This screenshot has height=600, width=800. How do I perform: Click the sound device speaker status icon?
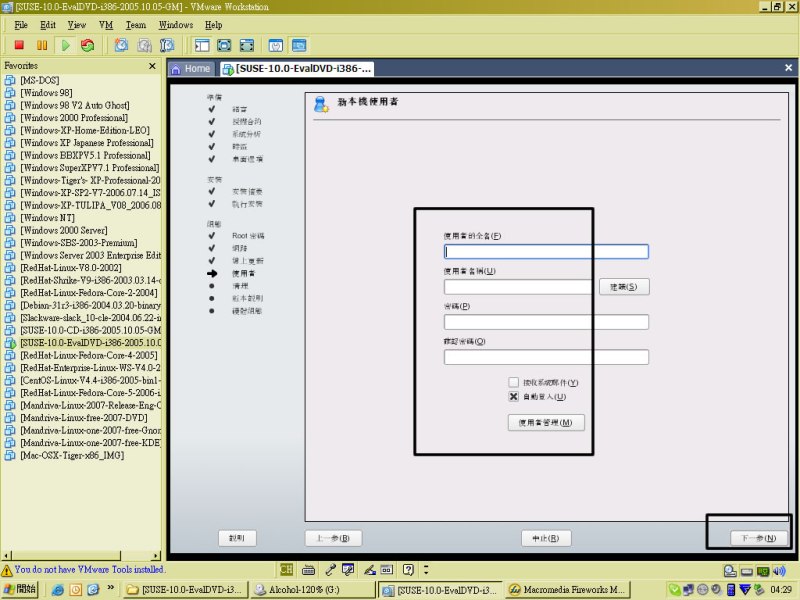coord(779,571)
